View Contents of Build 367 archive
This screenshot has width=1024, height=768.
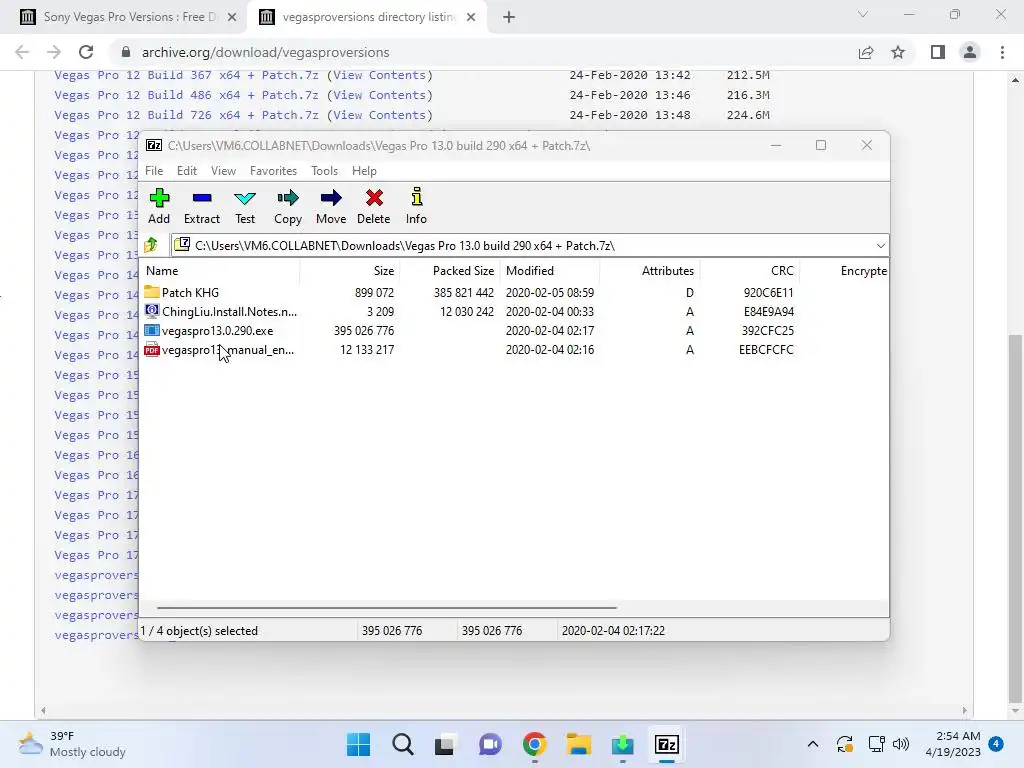(379, 75)
